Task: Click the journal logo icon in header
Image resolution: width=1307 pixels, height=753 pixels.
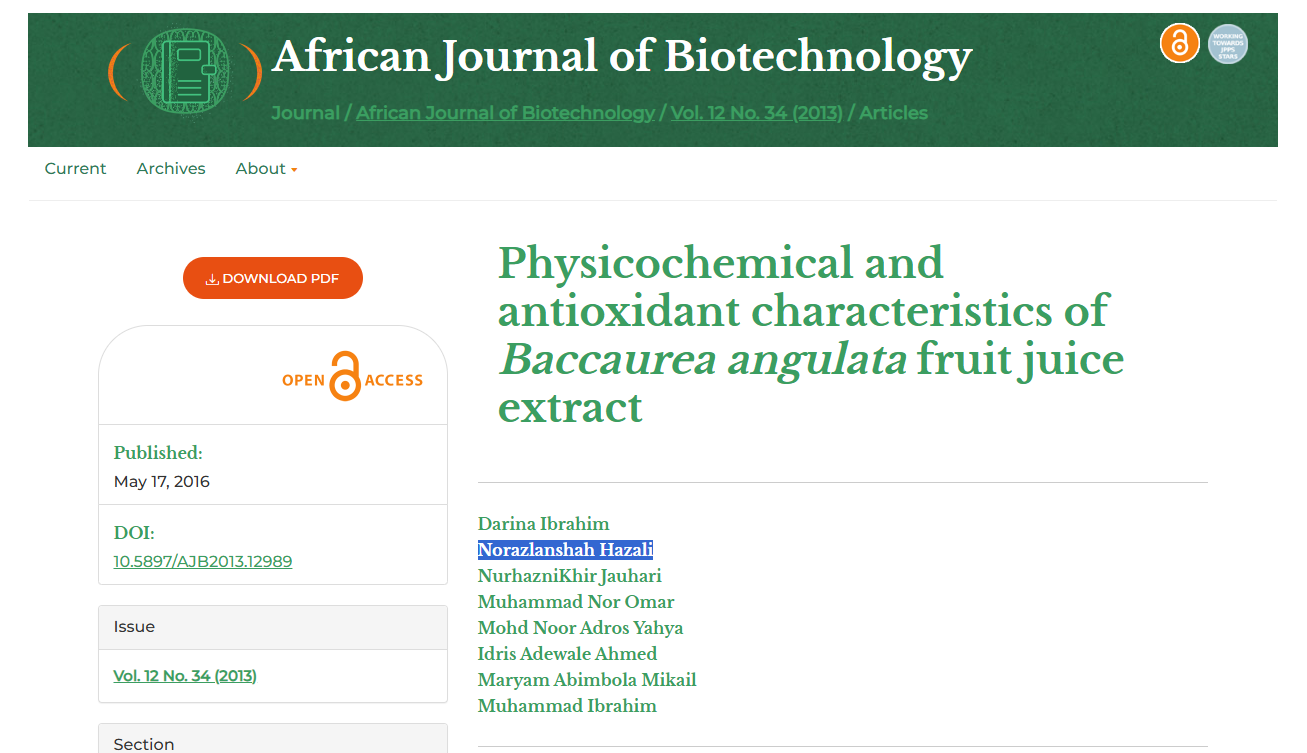Action: (x=185, y=70)
